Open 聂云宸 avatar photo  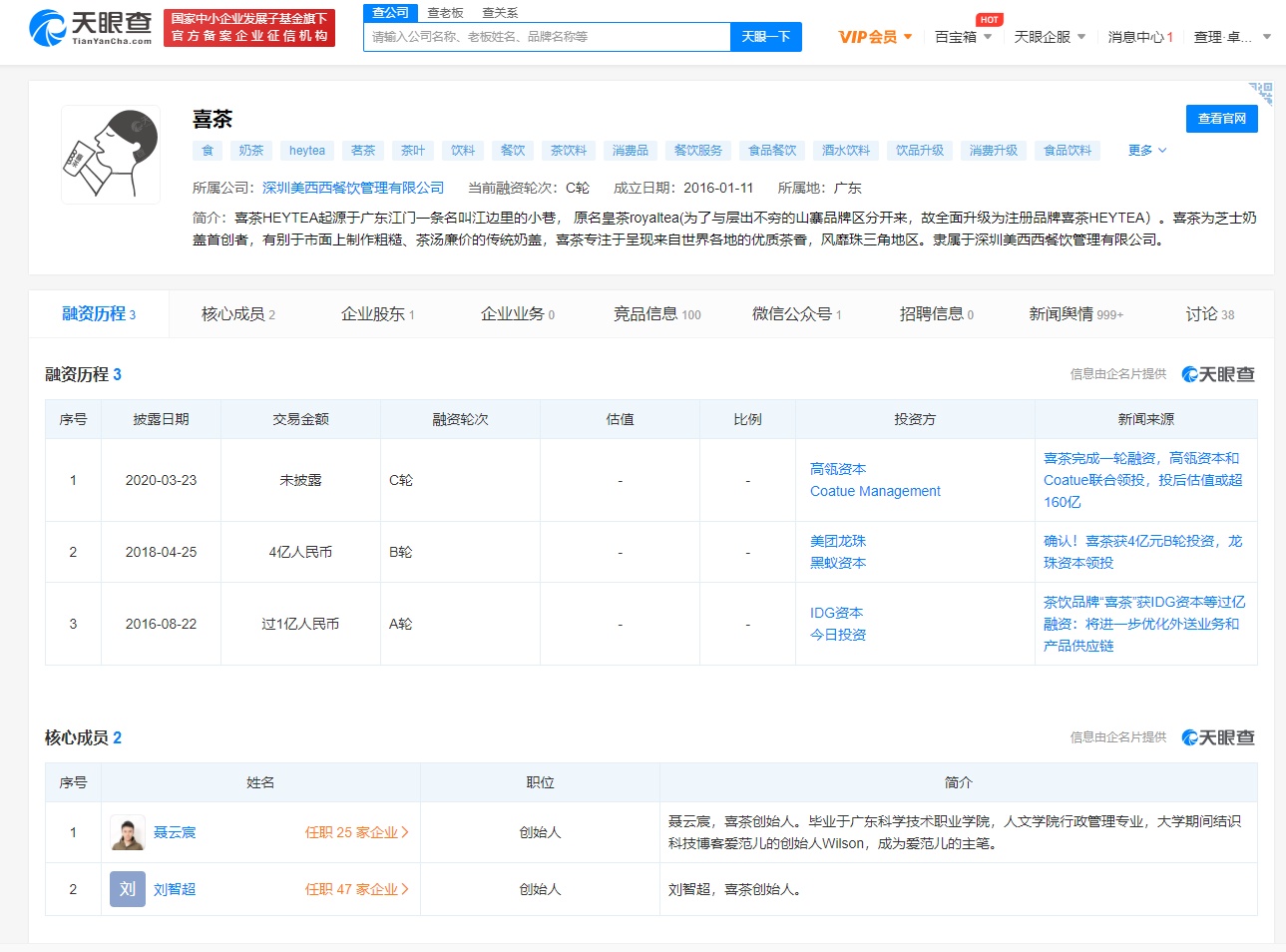(x=128, y=832)
